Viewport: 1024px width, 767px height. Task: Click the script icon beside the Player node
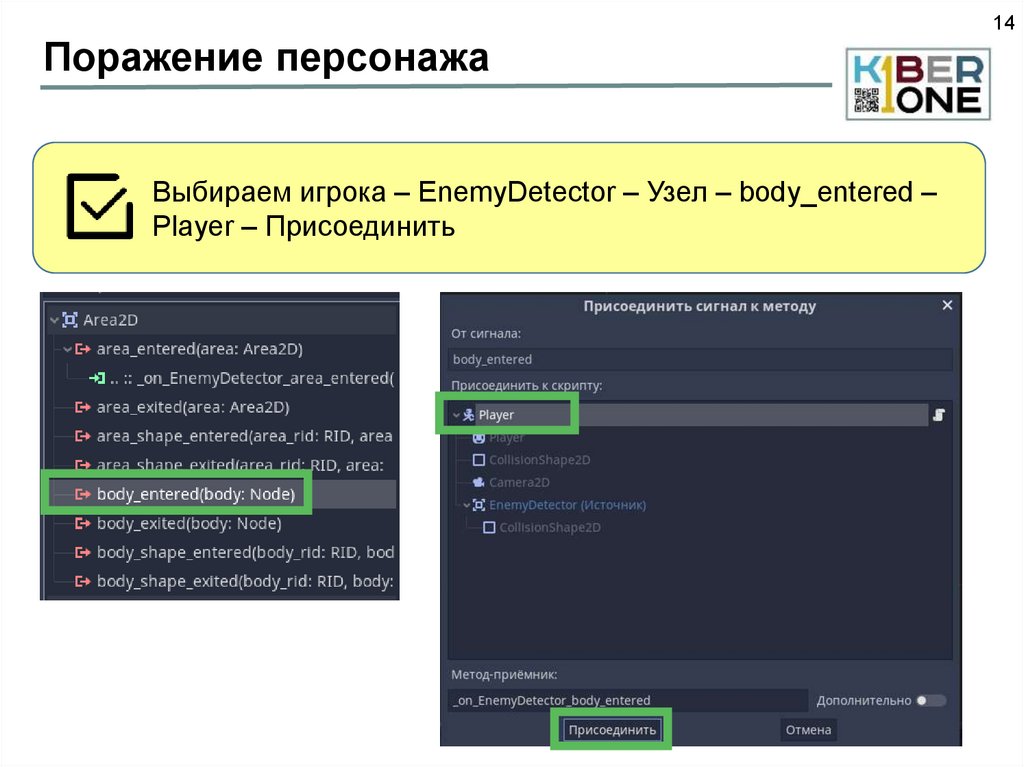click(939, 414)
